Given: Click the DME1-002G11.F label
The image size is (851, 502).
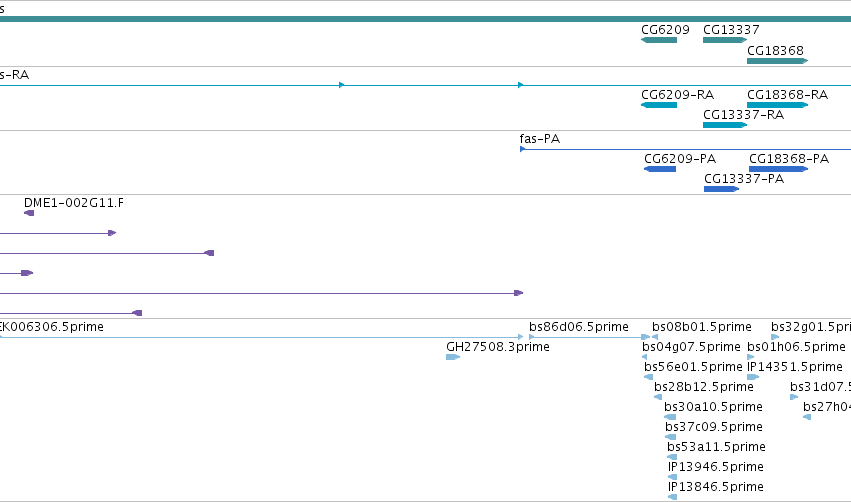Looking at the screenshot, I should tap(74, 203).
